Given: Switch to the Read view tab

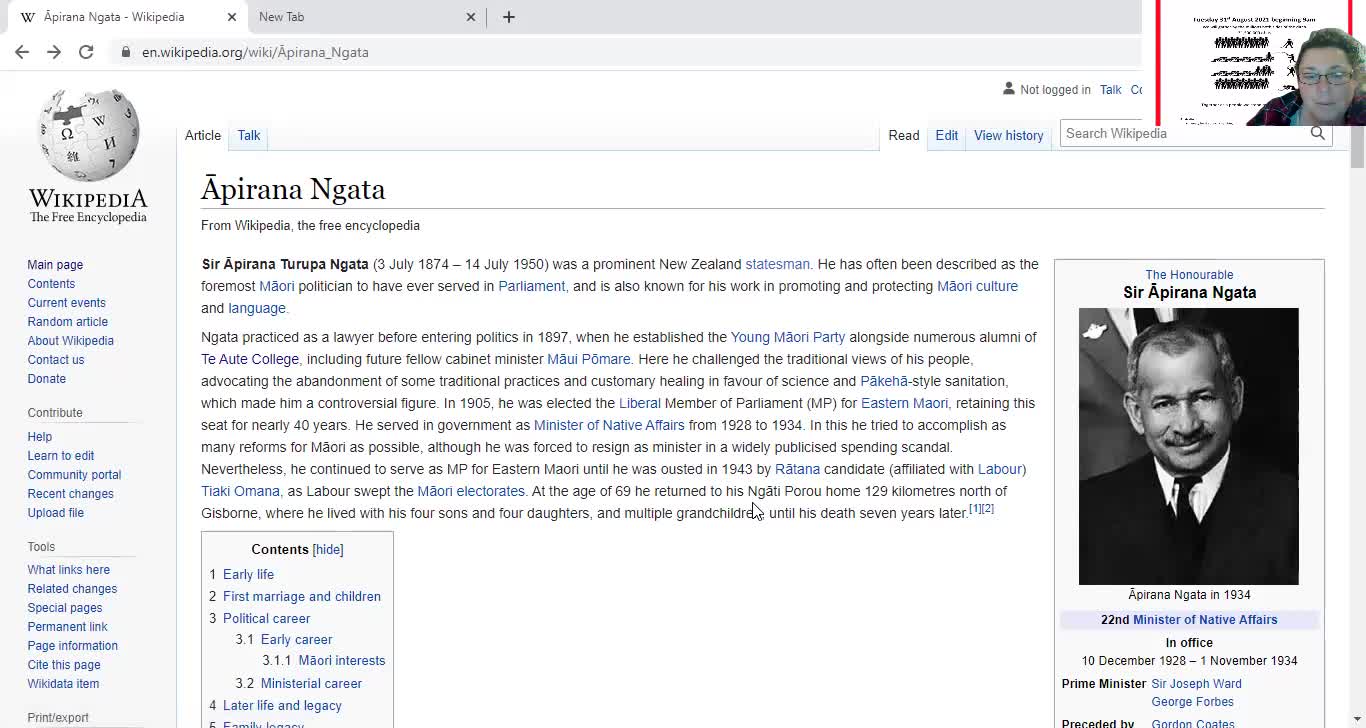Looking at the screenshot, I should [904, 135].
